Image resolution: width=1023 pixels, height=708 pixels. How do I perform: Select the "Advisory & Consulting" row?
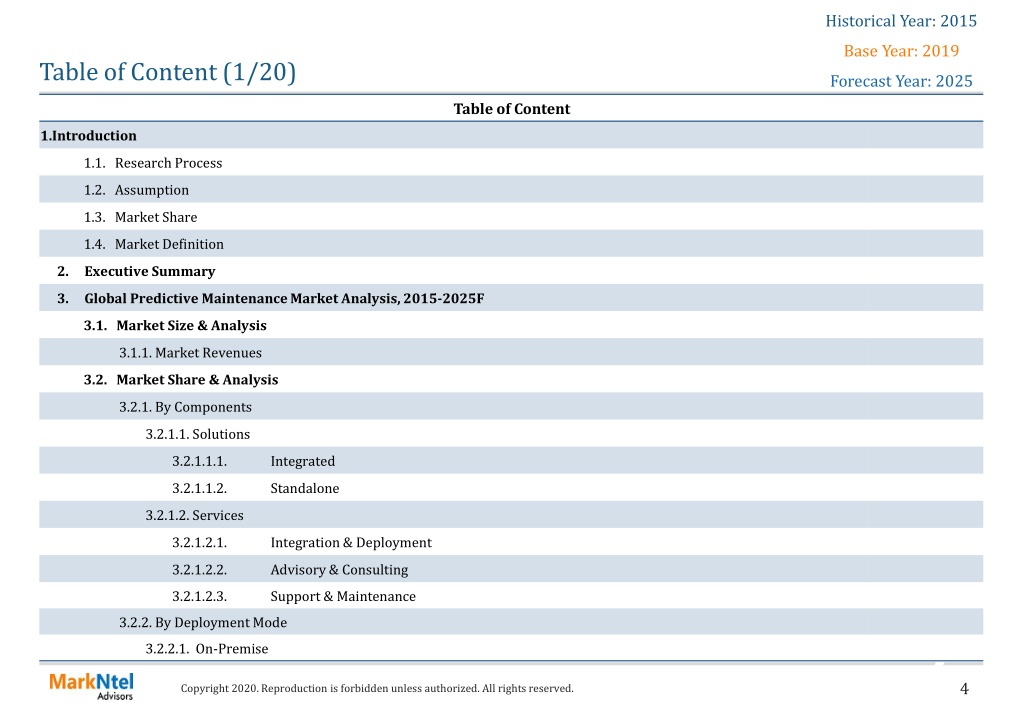(511, 569)
